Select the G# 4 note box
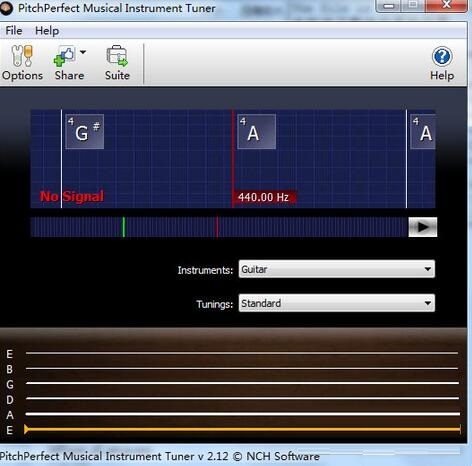This screenshot has height=466, width=472. pyautogui.click(x=85, y=132)
